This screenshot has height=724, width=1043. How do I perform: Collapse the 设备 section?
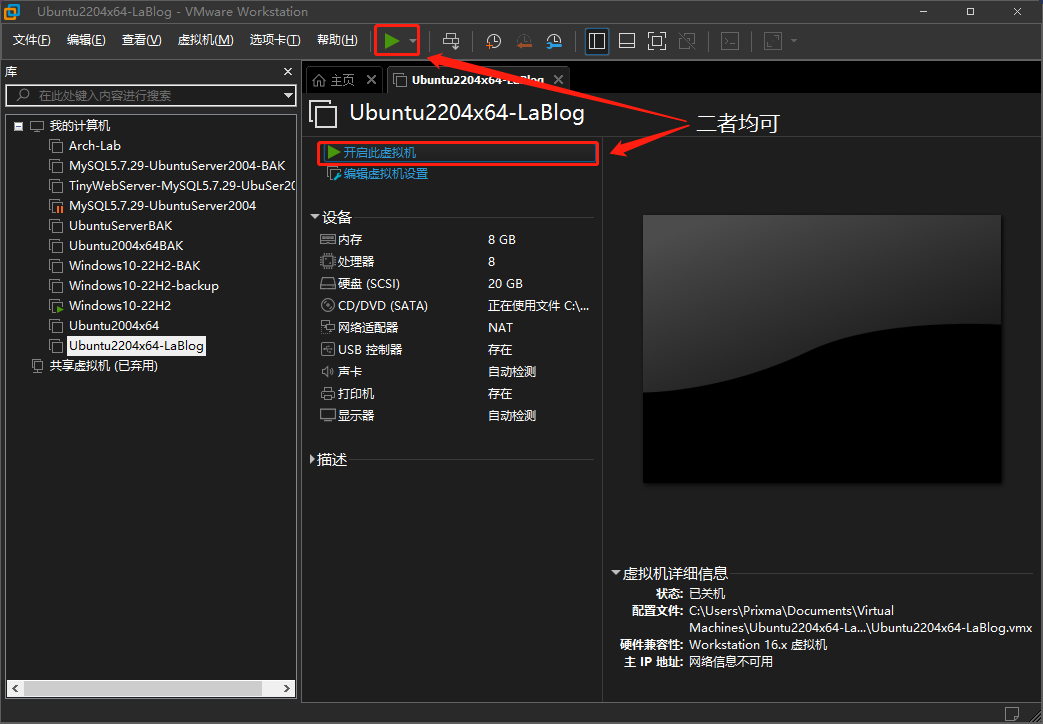pyautogui.click(x=315, y=217)
